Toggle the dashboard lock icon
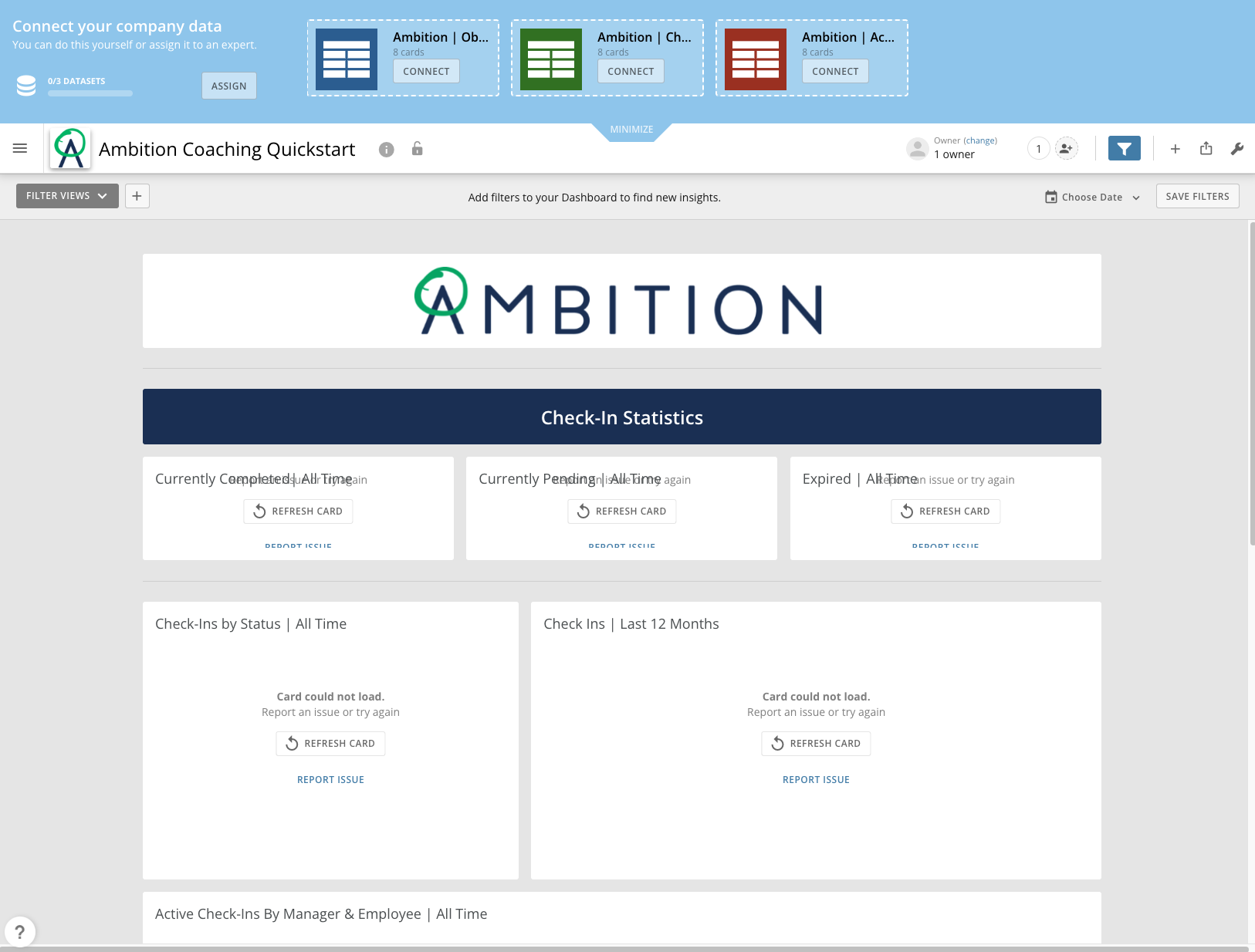 pos(417,149)
